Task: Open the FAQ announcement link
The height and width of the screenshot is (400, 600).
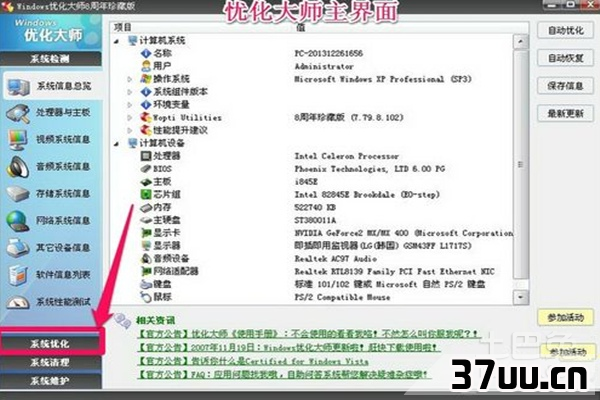Action: (283, 374)
